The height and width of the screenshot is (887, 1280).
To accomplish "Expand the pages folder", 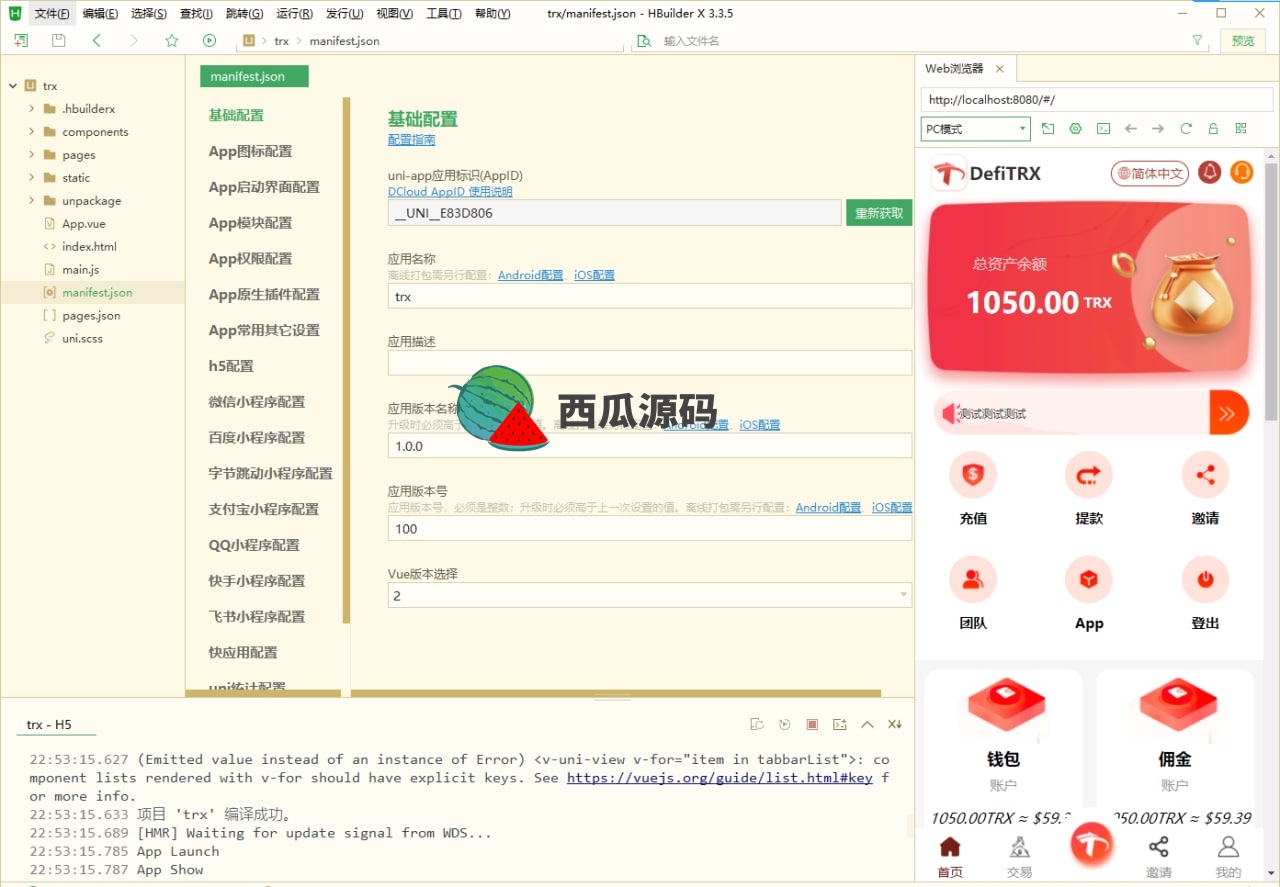I will tap(32, 154).
